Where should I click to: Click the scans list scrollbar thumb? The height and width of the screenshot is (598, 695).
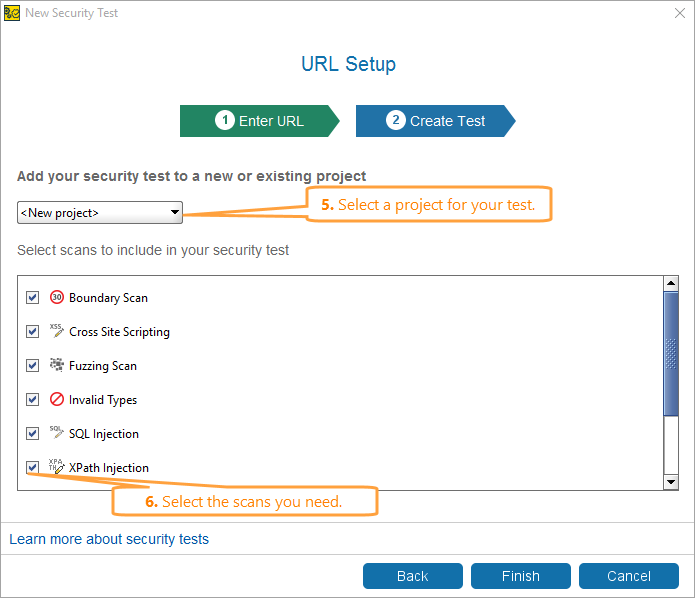pyautogui.click(x=671, y=354)
